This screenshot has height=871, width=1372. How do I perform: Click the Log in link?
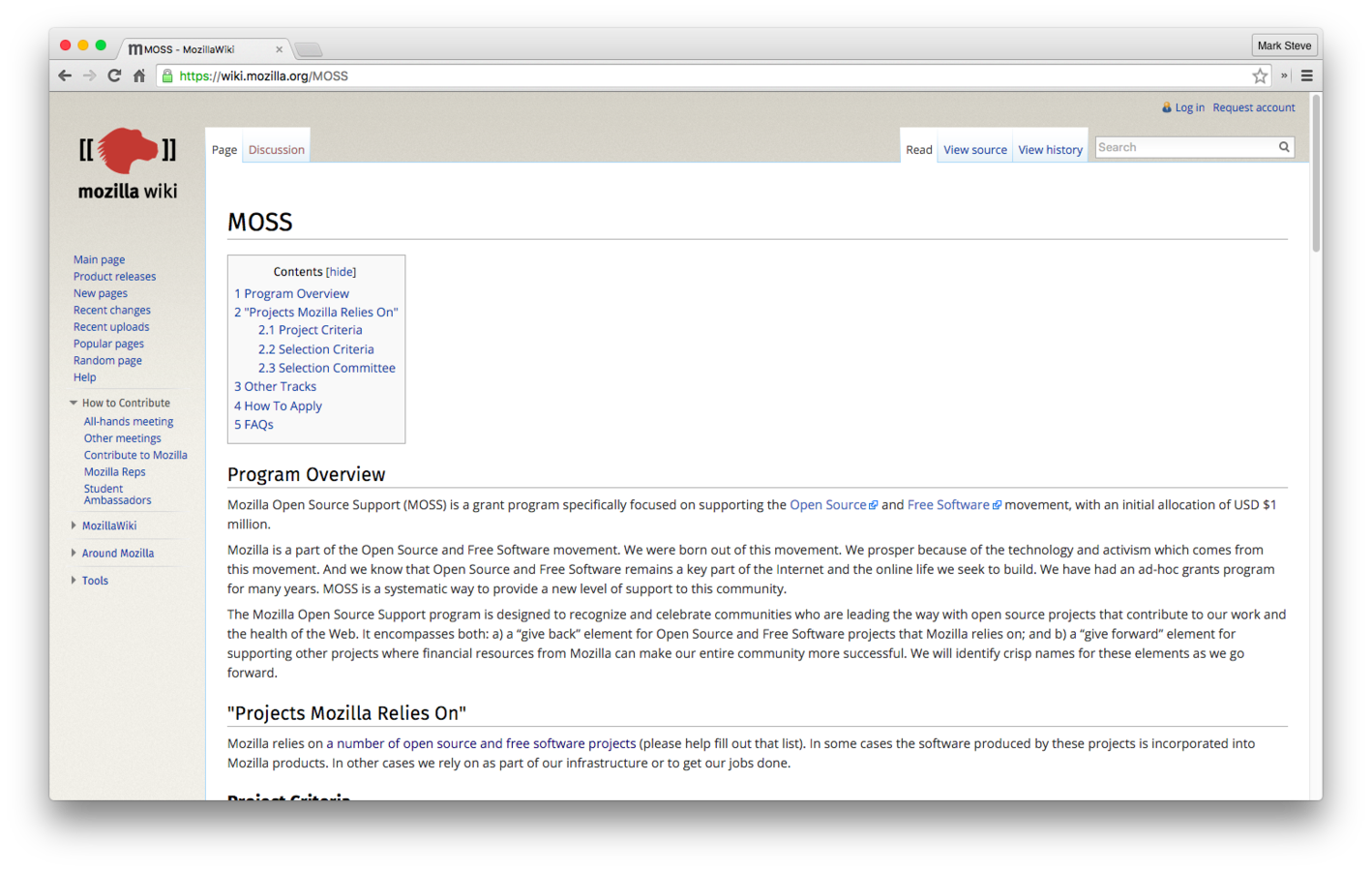tap(1189, 107)
